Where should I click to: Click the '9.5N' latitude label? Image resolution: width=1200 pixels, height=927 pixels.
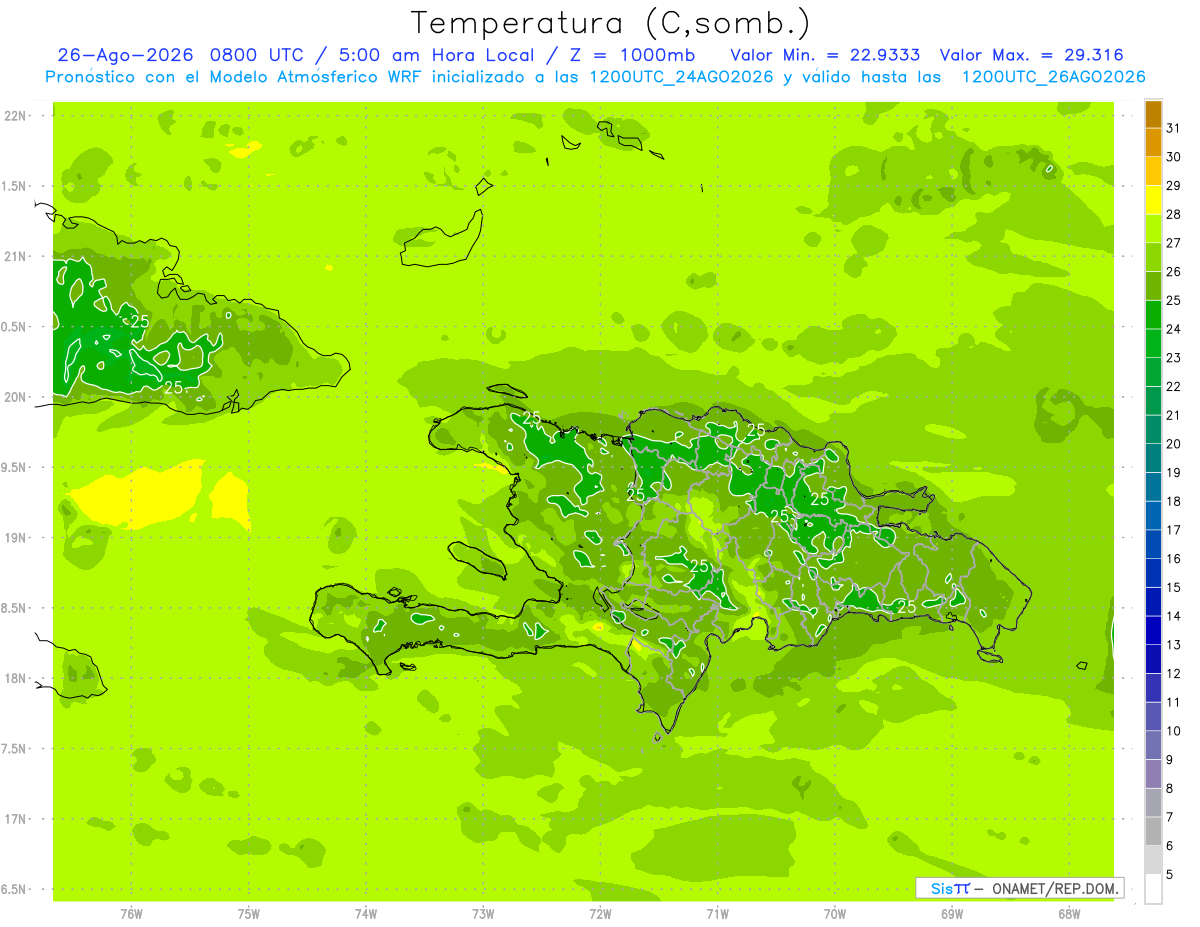click(x=15, y=467)
